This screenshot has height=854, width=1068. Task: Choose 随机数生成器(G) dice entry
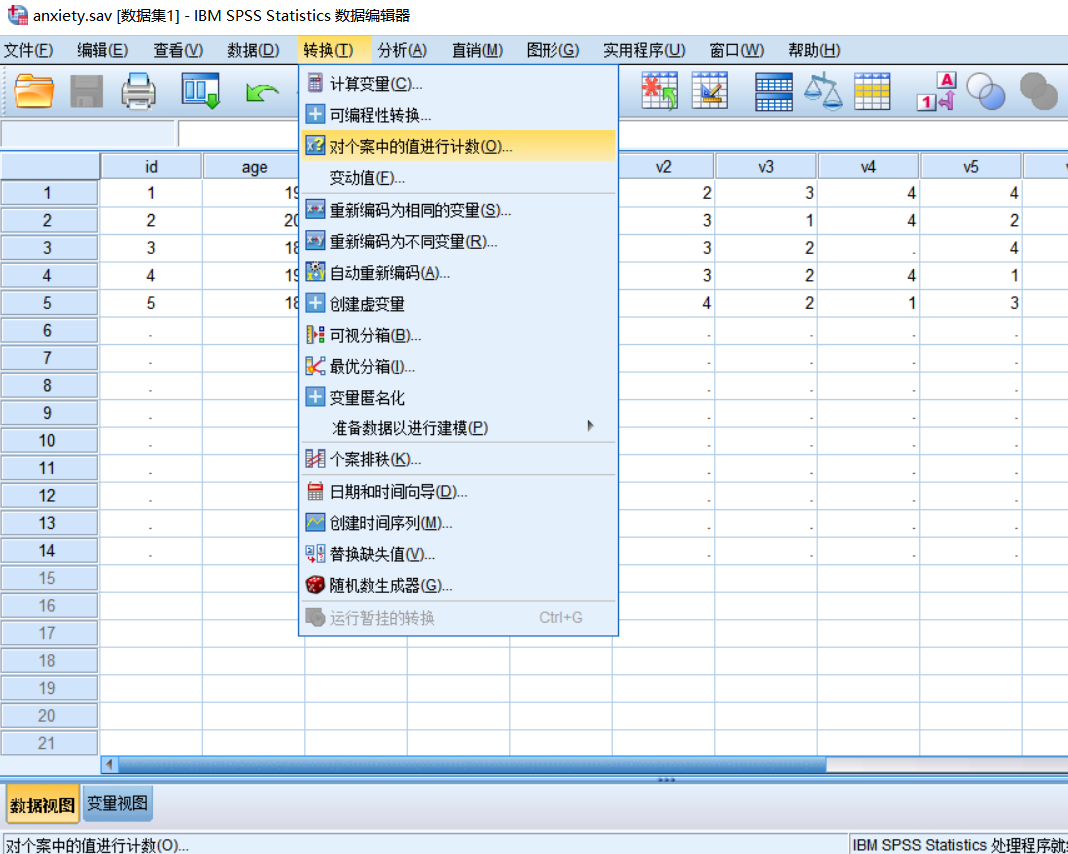(x=458, y=586)
